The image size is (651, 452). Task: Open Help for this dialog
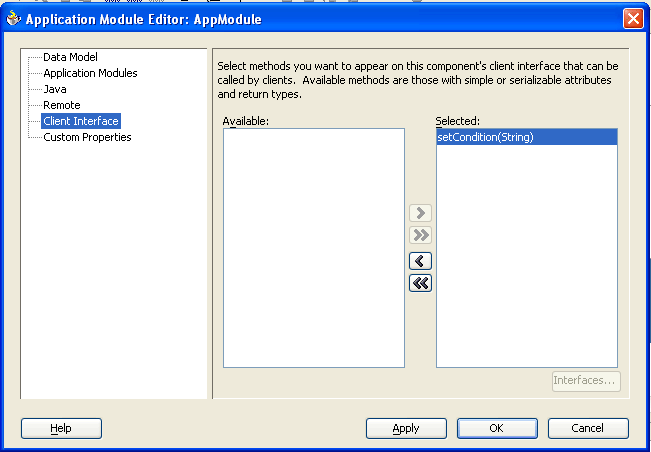pyautogui.click(x=61, y=428)
